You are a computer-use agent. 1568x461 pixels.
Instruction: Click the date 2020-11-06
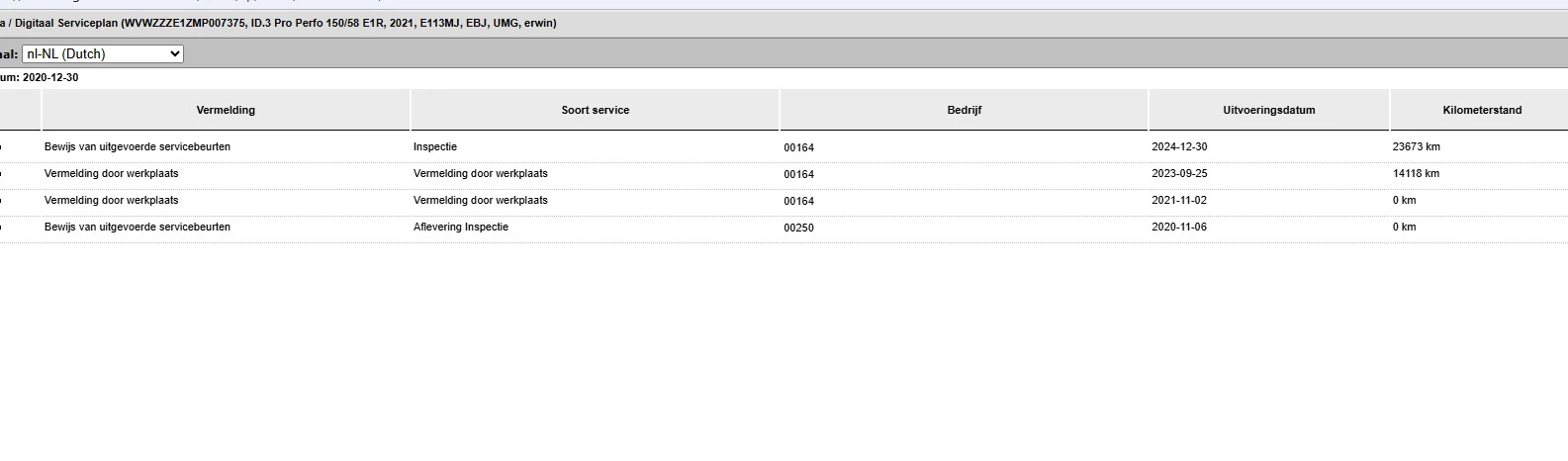(x=1179, y=227)
